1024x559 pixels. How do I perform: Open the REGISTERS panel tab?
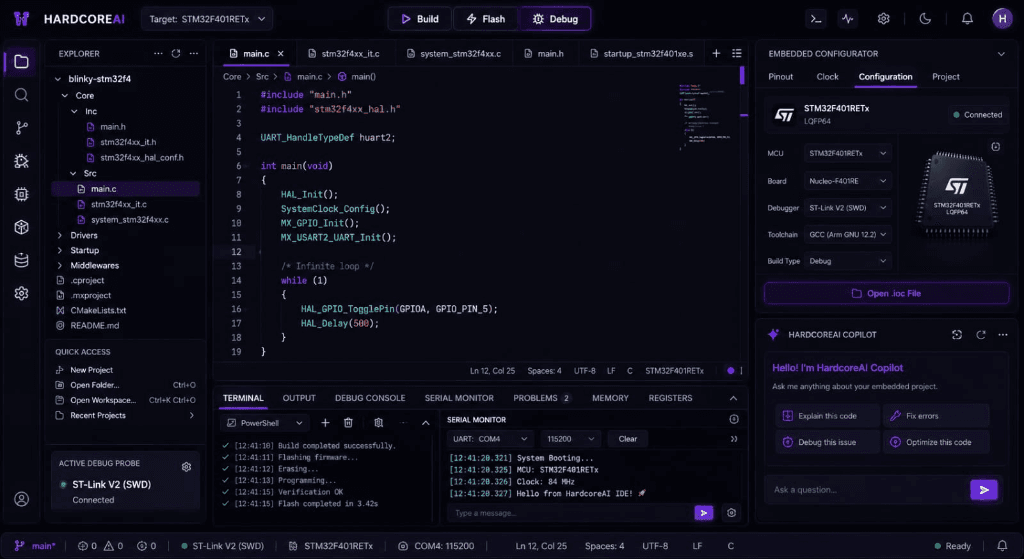[670, 398]
